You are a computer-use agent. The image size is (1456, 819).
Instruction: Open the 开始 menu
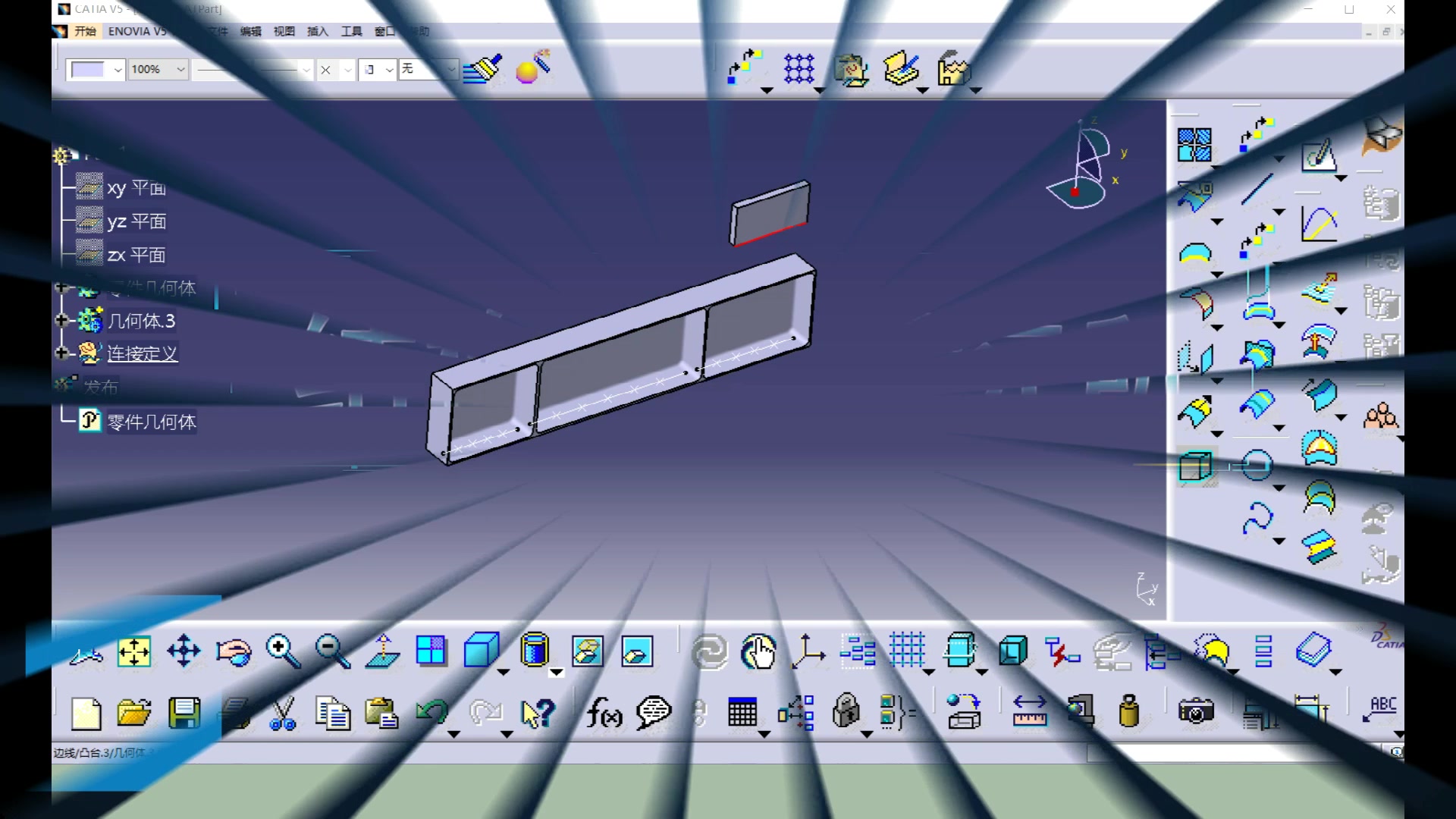pyautogui.click(x=85, y=31)
